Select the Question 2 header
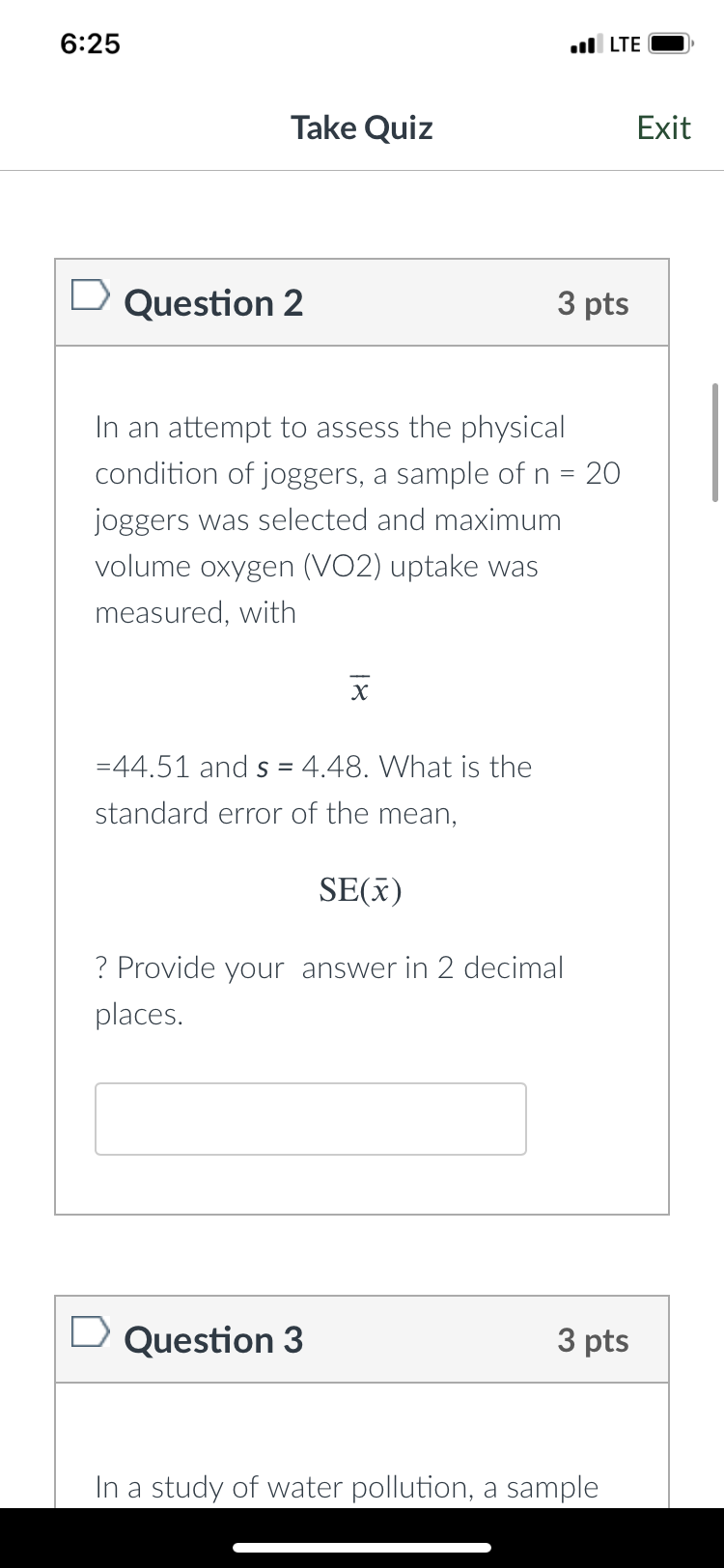 212,303
